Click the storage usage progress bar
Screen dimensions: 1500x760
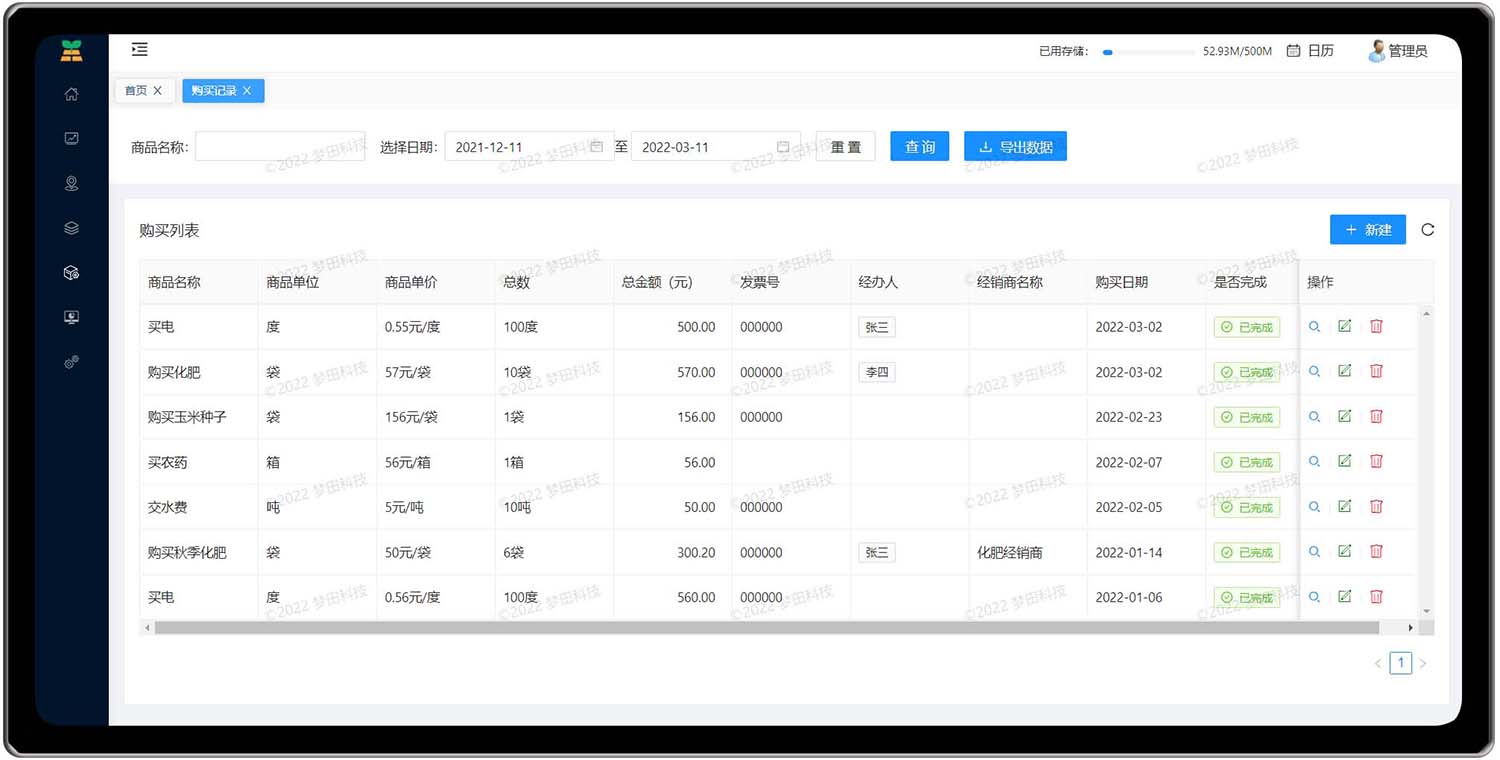1149,52
